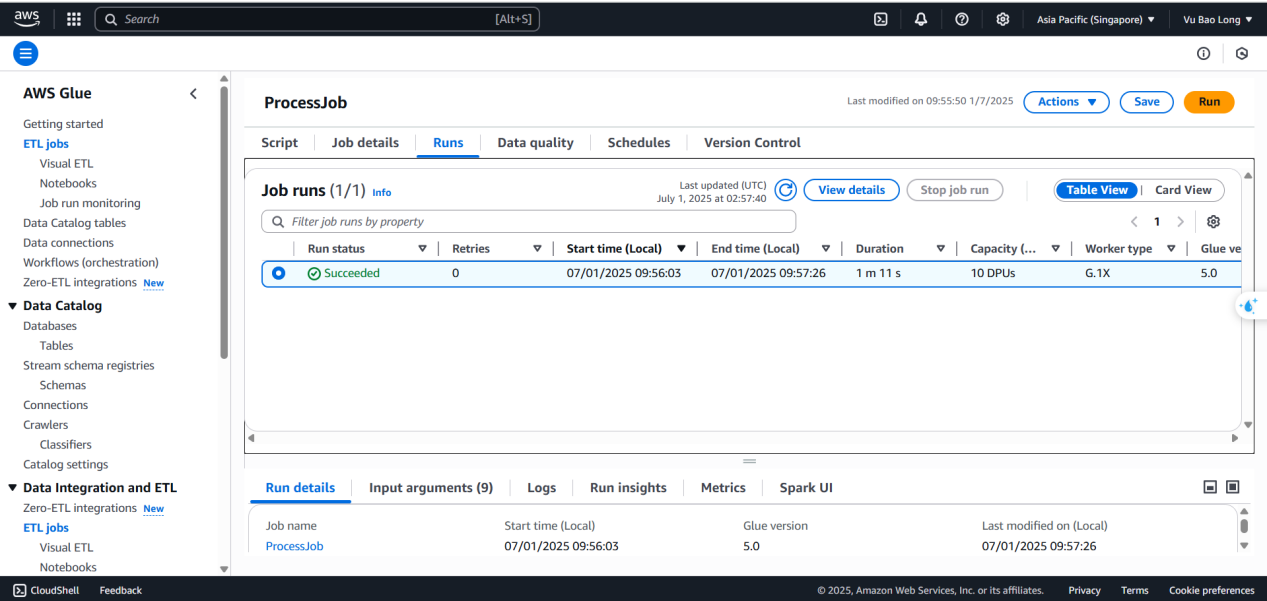The image size is (1267, 601).
Task: Open the Logs tab
Action: click(x=541, y=488)
